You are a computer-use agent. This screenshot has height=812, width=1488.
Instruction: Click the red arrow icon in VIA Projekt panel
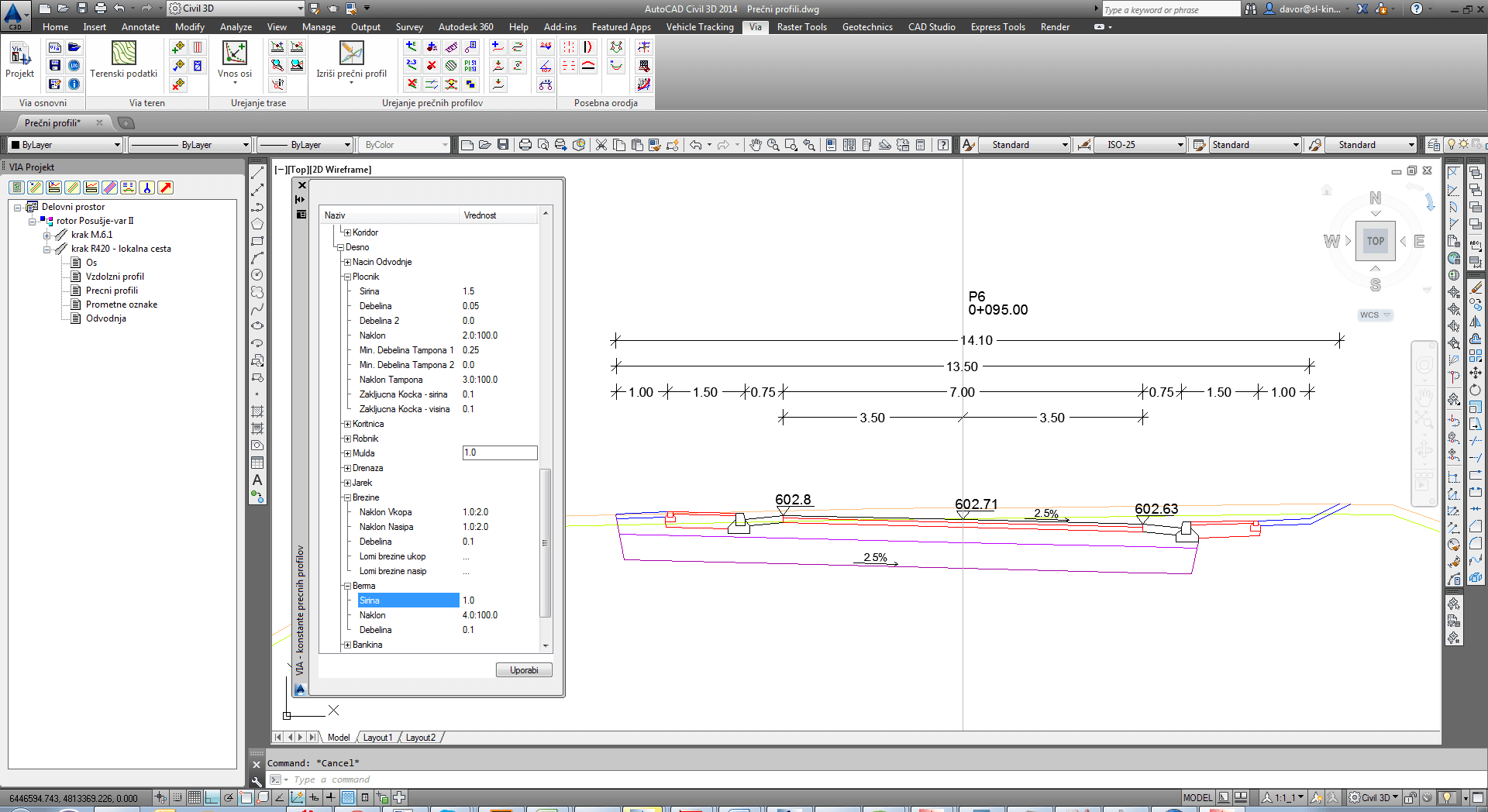(165, 188)
